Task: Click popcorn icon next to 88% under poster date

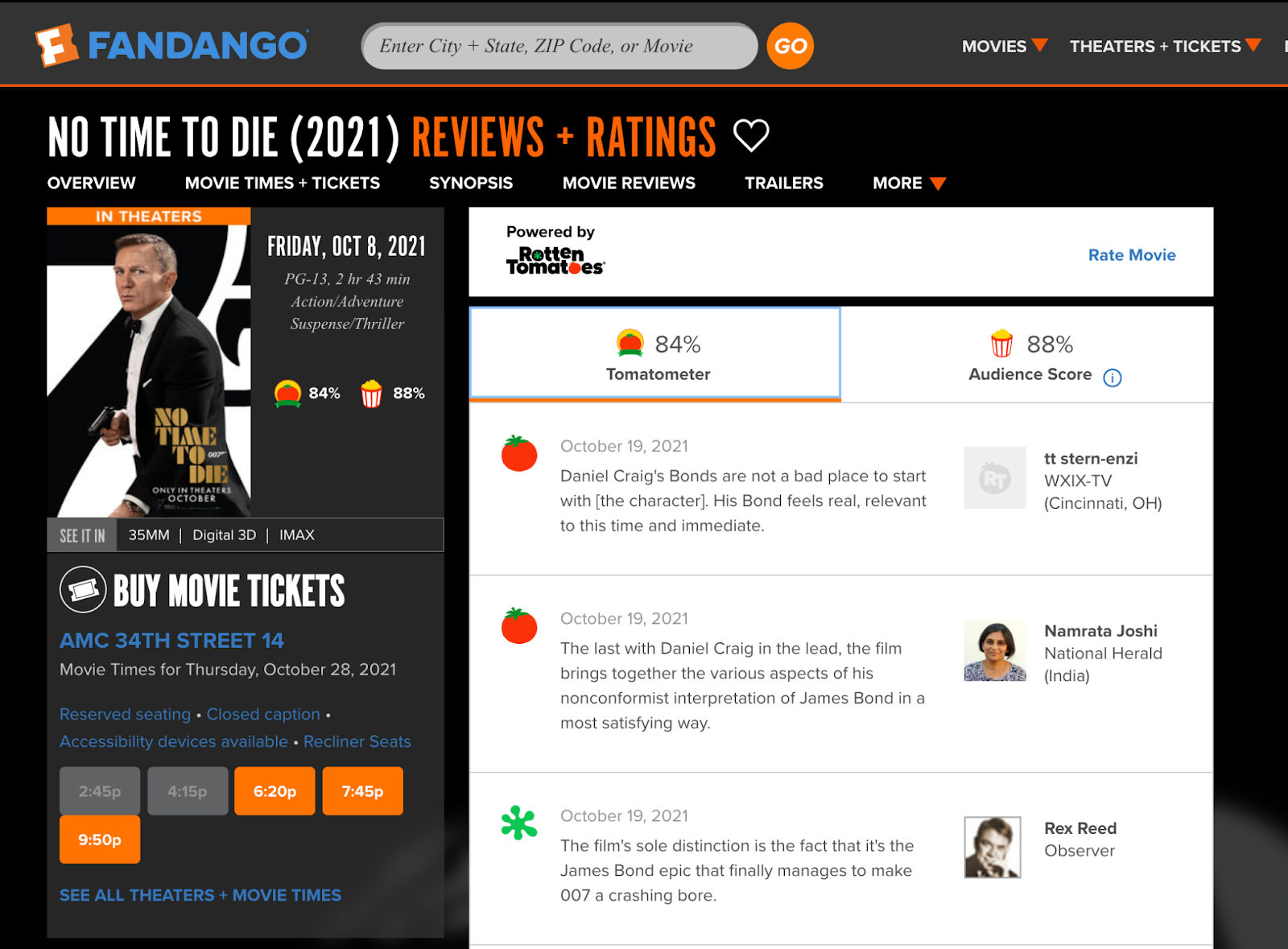Action: click(371, 394)
